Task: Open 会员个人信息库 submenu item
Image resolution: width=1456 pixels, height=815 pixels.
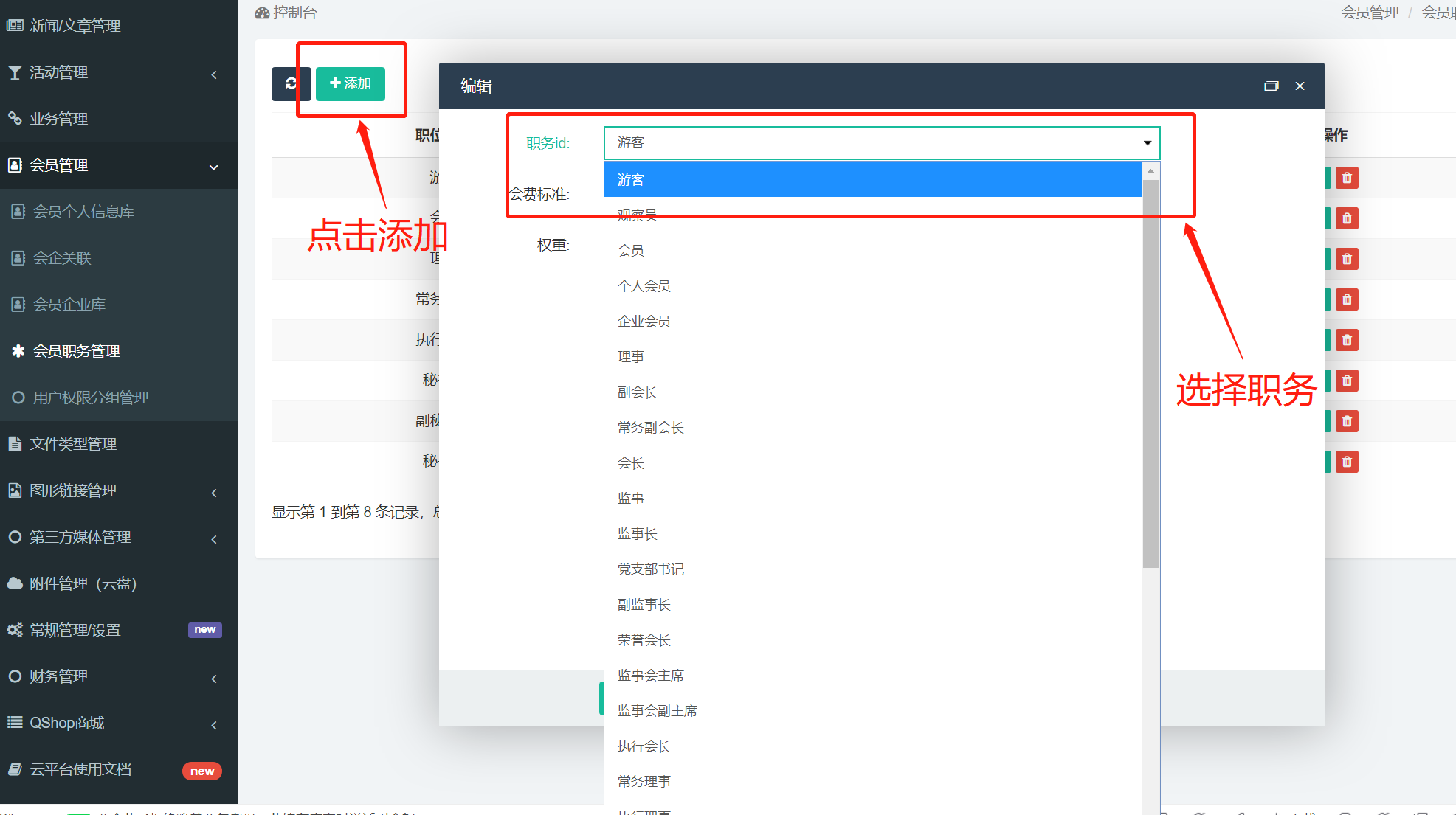Action: click(83, 212)
